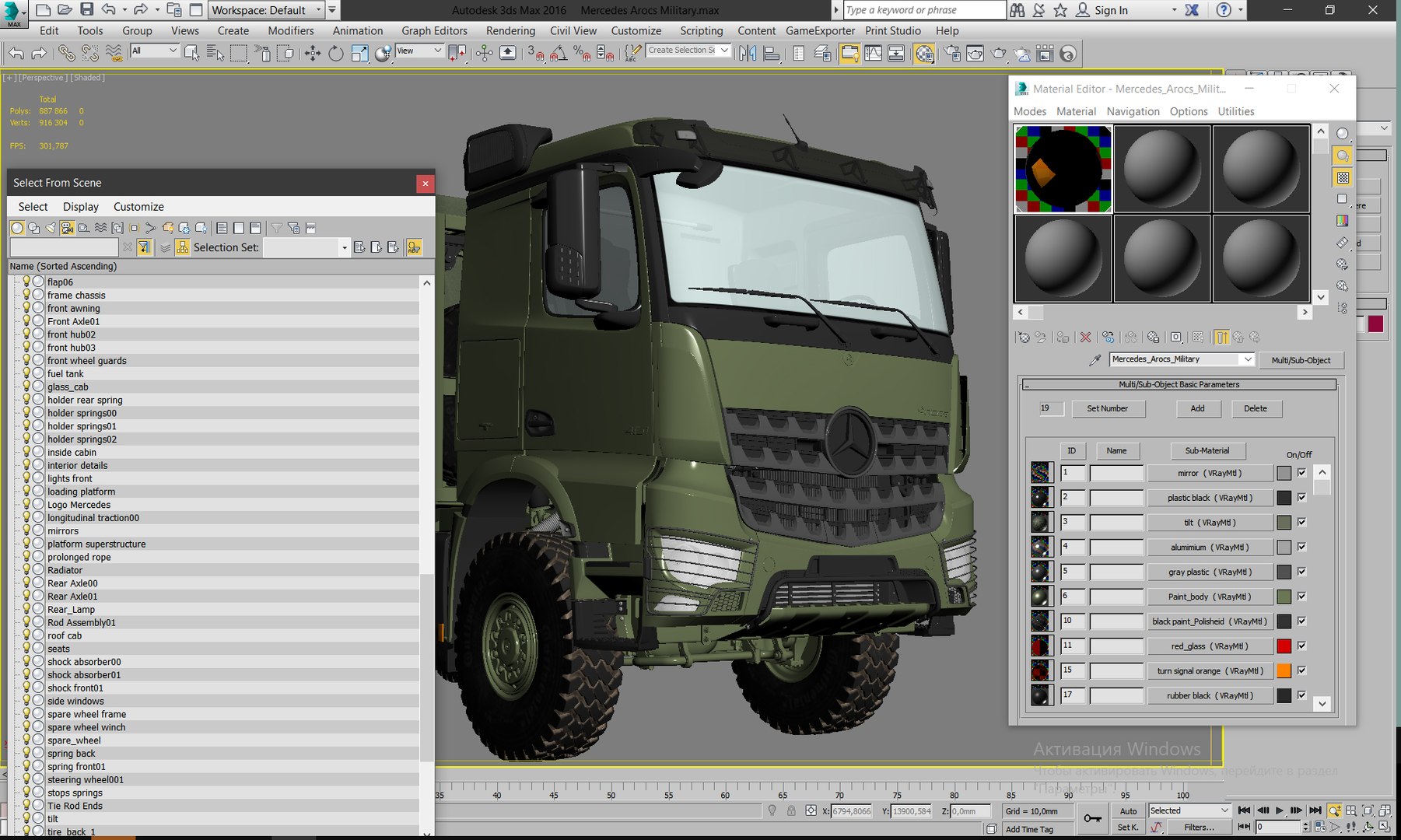Open the Selected key filter dropdown
Viewport: 1401px width, 840px height.
(1189, 810)
